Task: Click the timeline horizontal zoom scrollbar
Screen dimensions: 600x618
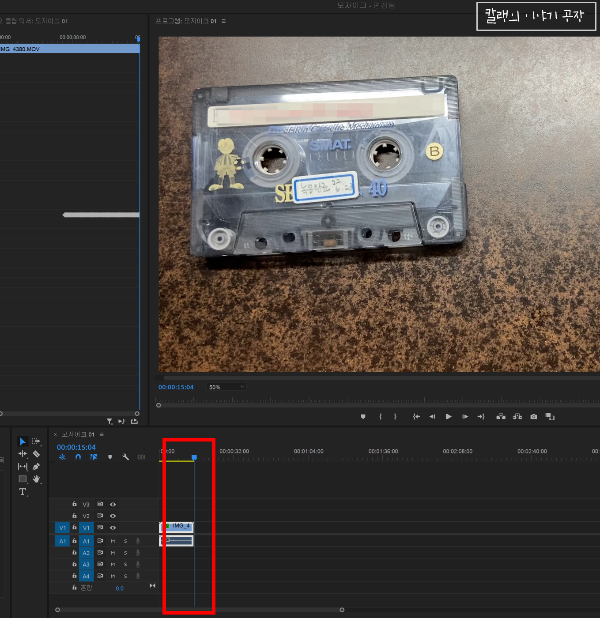Action: 199,610
